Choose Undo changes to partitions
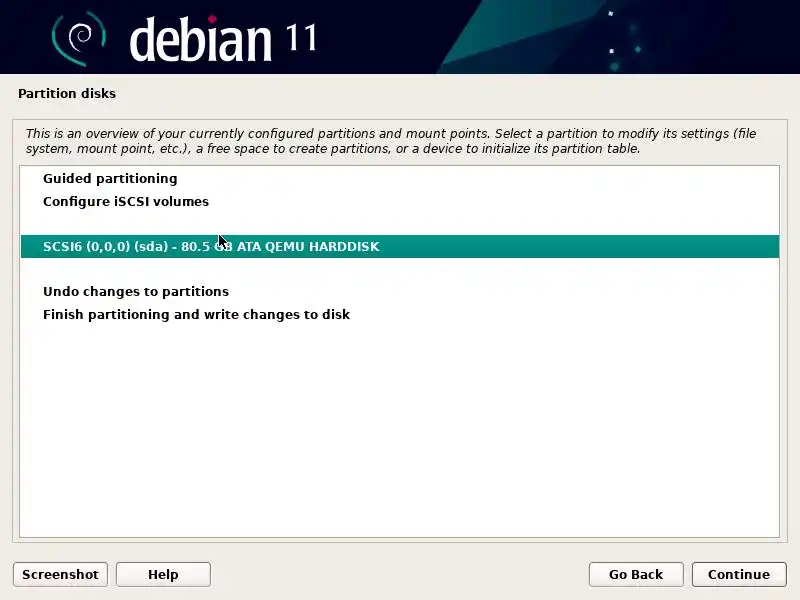This screenshot has width=800, height=600. point(399,291)
